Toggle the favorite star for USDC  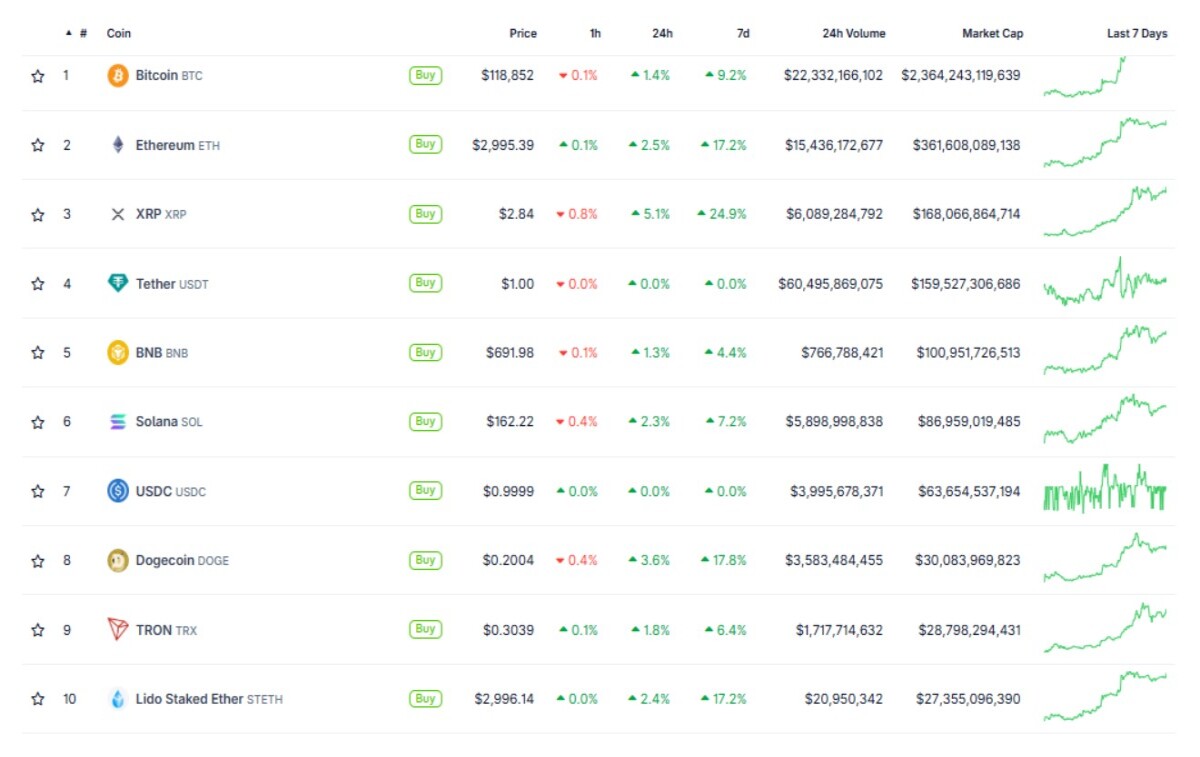coord(38,491)
